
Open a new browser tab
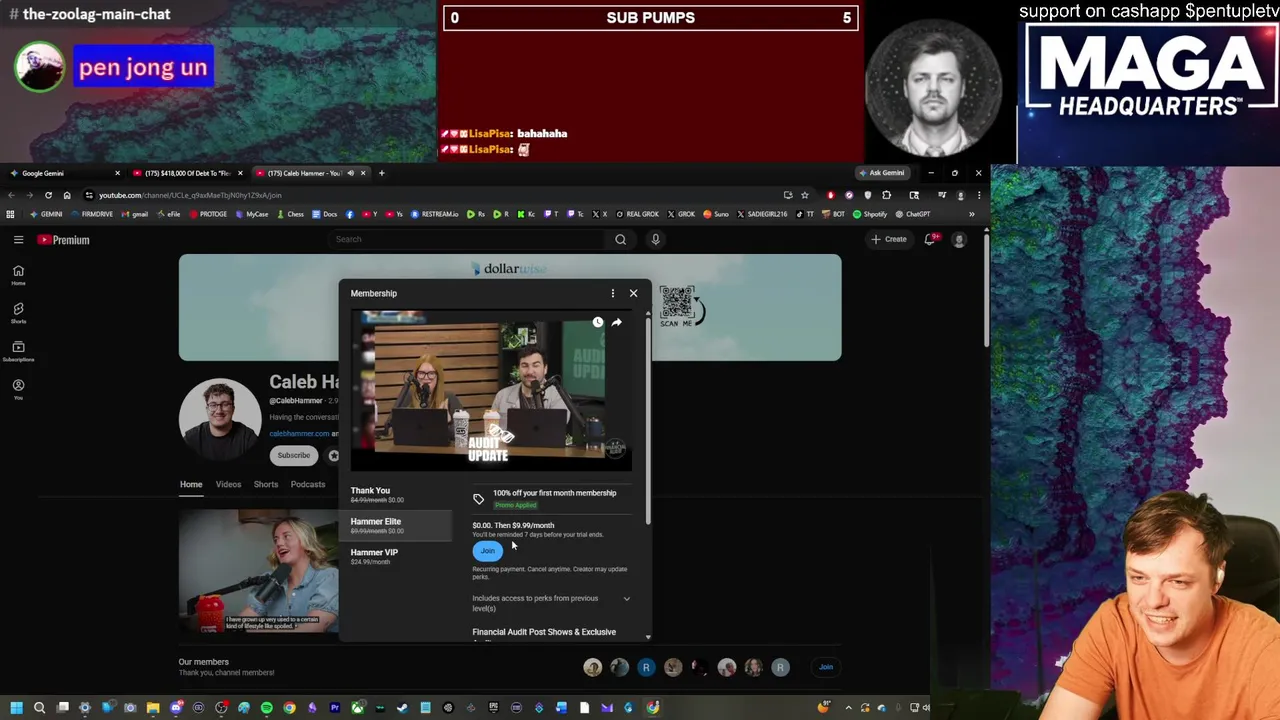381,173
